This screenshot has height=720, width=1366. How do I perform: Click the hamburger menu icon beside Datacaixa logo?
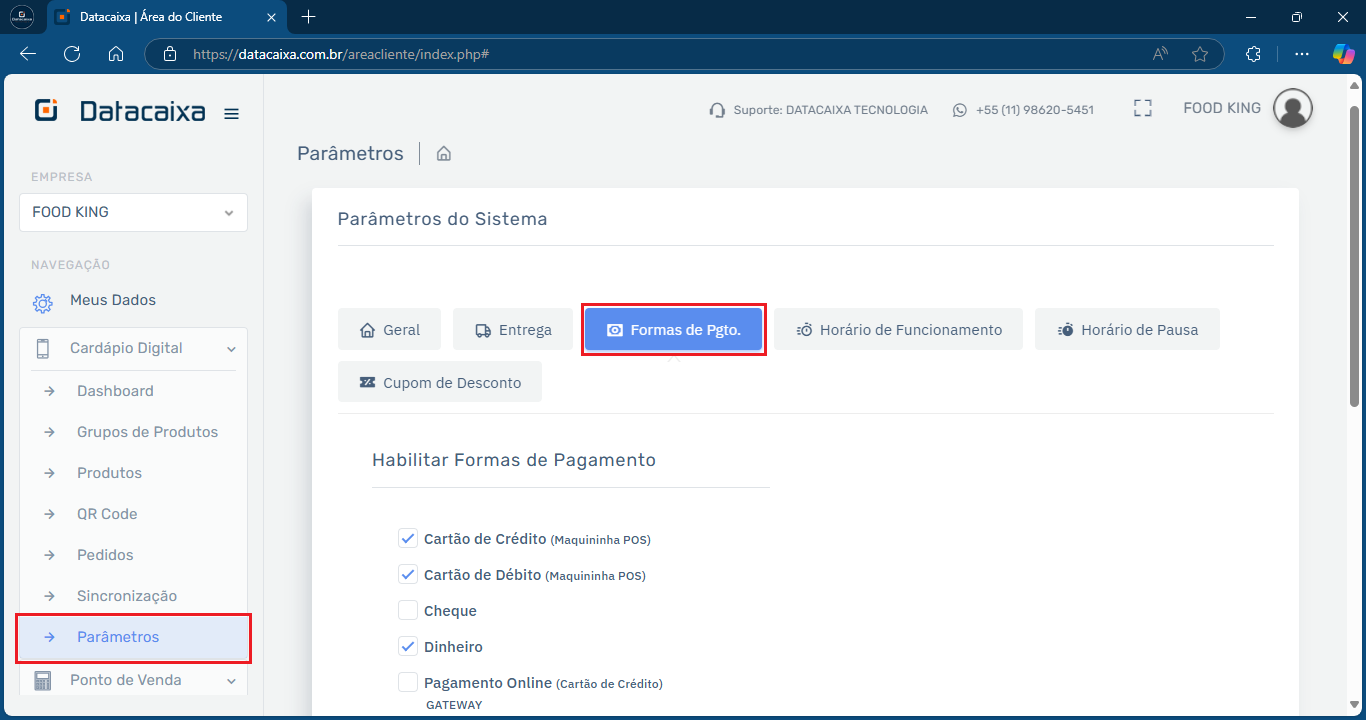231,114
